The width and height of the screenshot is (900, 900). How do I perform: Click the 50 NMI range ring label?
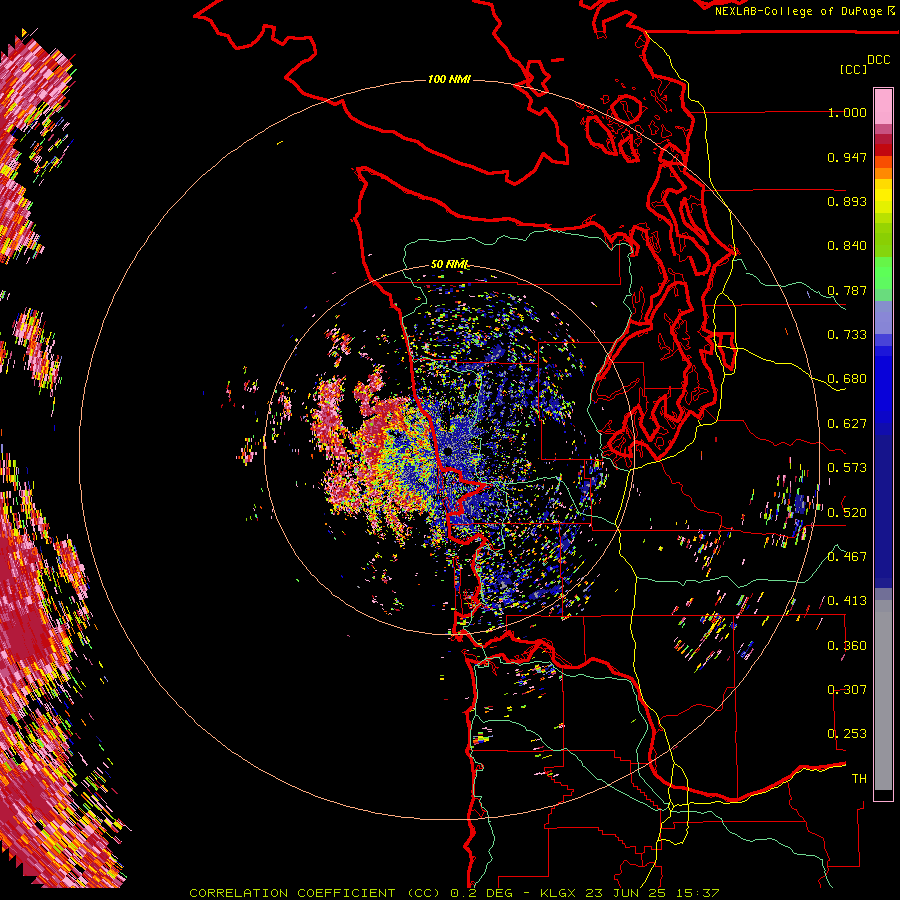[x=450, y=264]
